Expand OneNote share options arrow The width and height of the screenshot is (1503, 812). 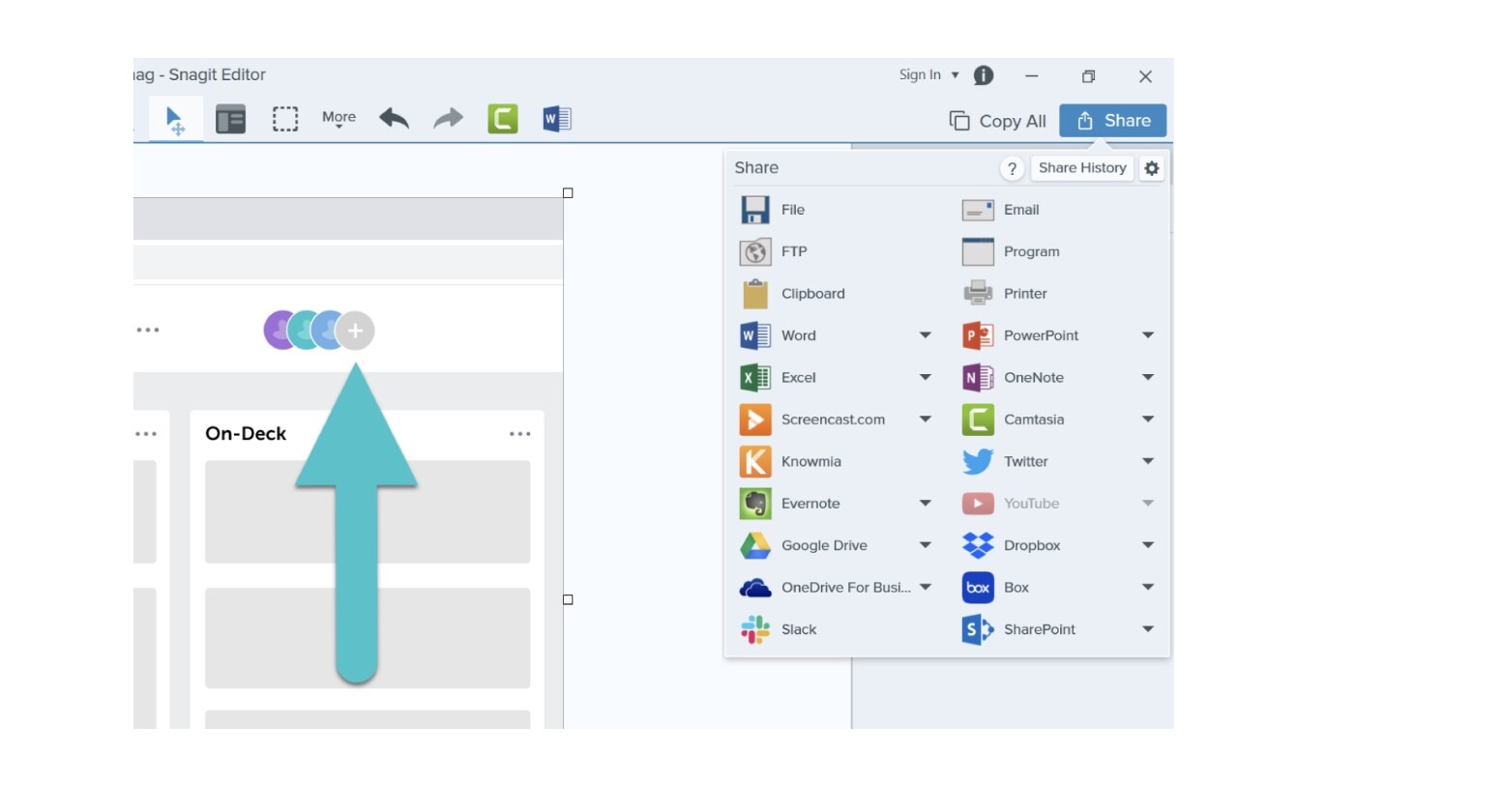pyautogui.click(x=1148, y=377)
